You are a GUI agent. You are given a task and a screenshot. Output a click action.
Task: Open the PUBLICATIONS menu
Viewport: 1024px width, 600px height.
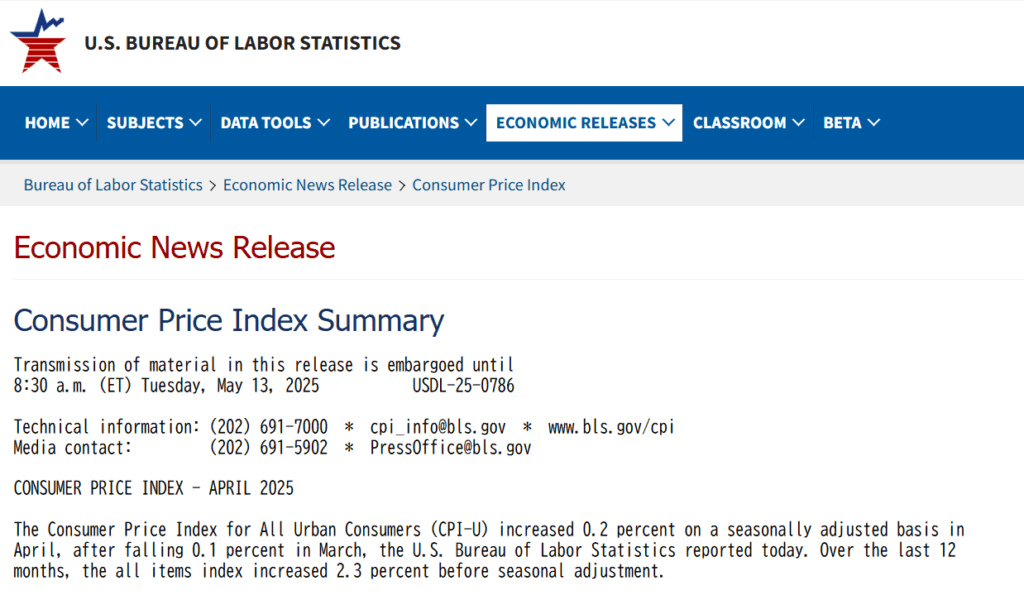412,123
